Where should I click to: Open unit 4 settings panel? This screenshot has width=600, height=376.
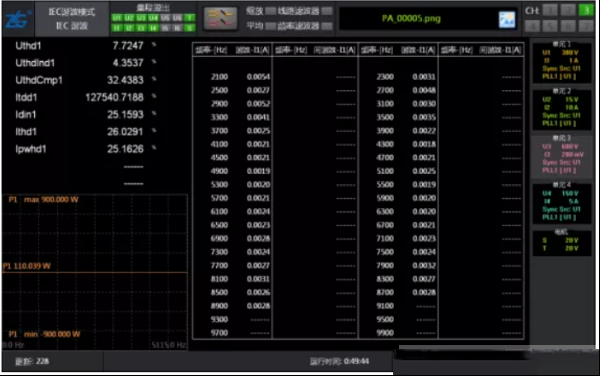(561, 203)
